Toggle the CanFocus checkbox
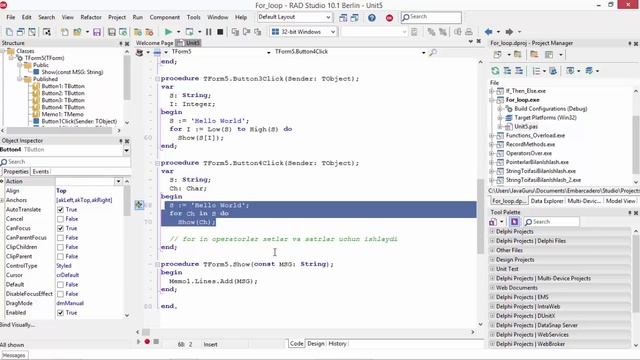The width and height of the screenshot is (640, 360). (60, 228)
